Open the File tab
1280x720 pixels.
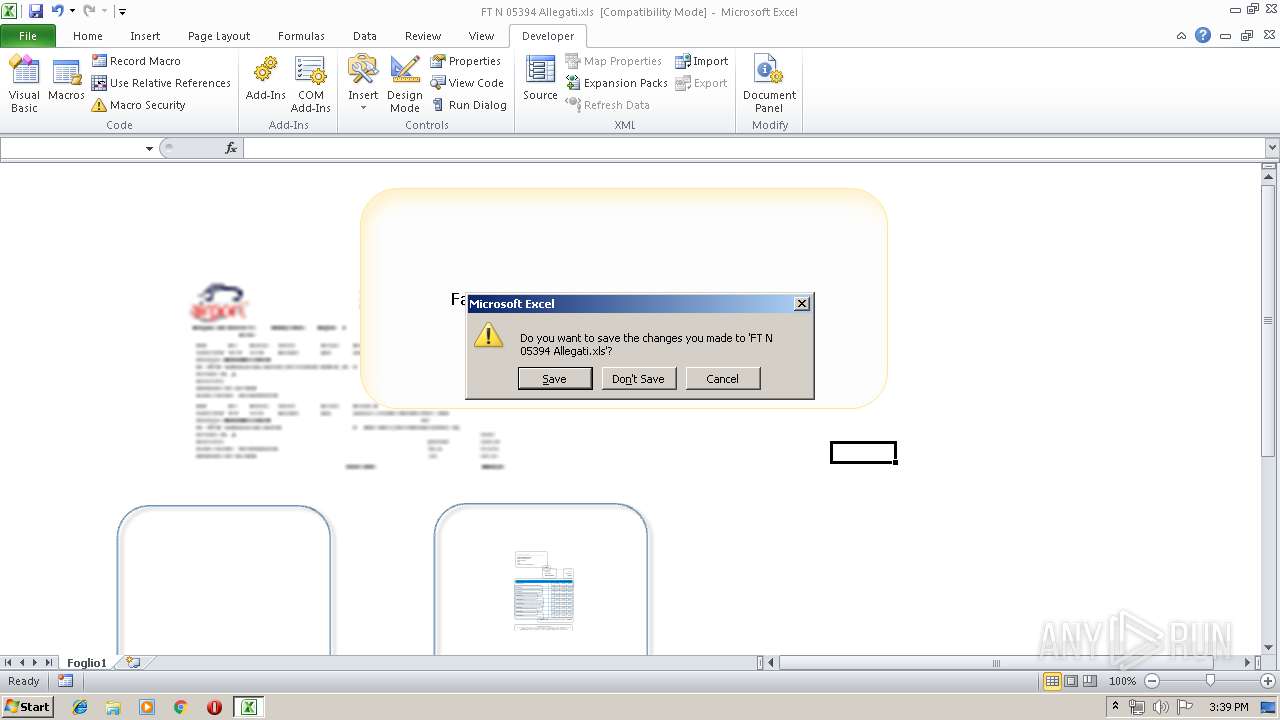[x=28, y=35]
